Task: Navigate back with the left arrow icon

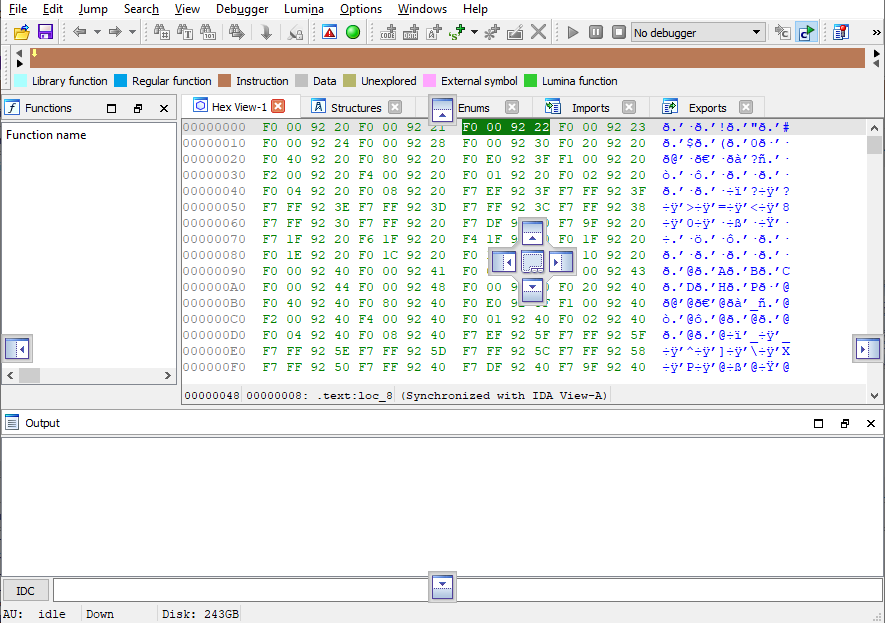Action: (77, 31)
